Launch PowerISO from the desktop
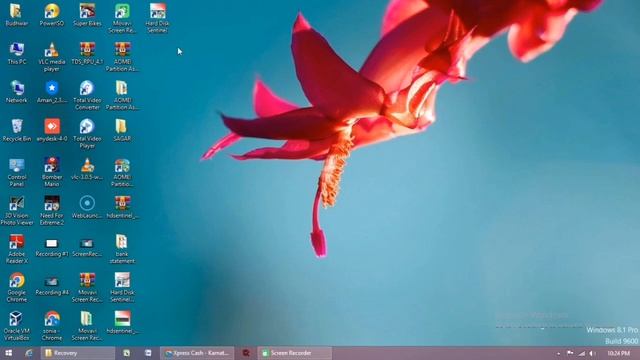This screenshot has height=360, width=640. tap(52, 15)
